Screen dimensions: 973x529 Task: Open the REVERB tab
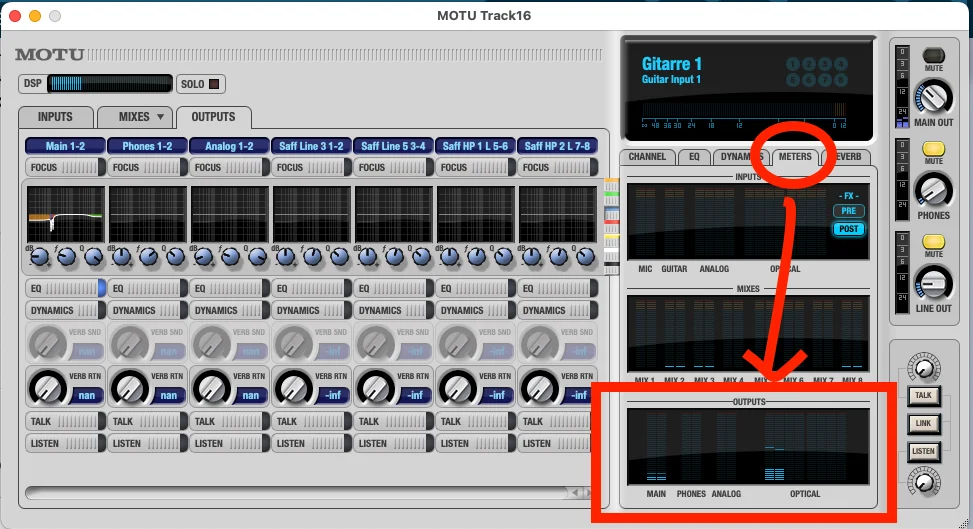(847, 156)
